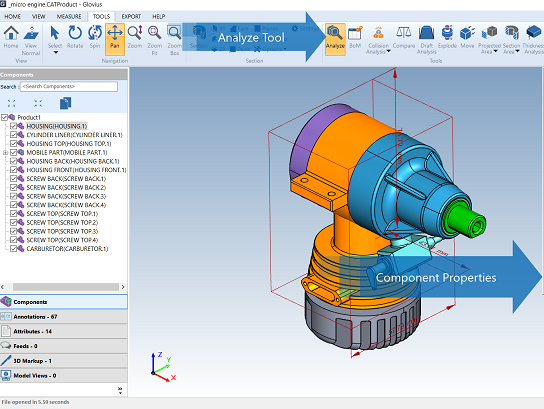544x409 pixels.
Task: Select the Move tool
Action: pyautogui.click(x=467, y=37)
